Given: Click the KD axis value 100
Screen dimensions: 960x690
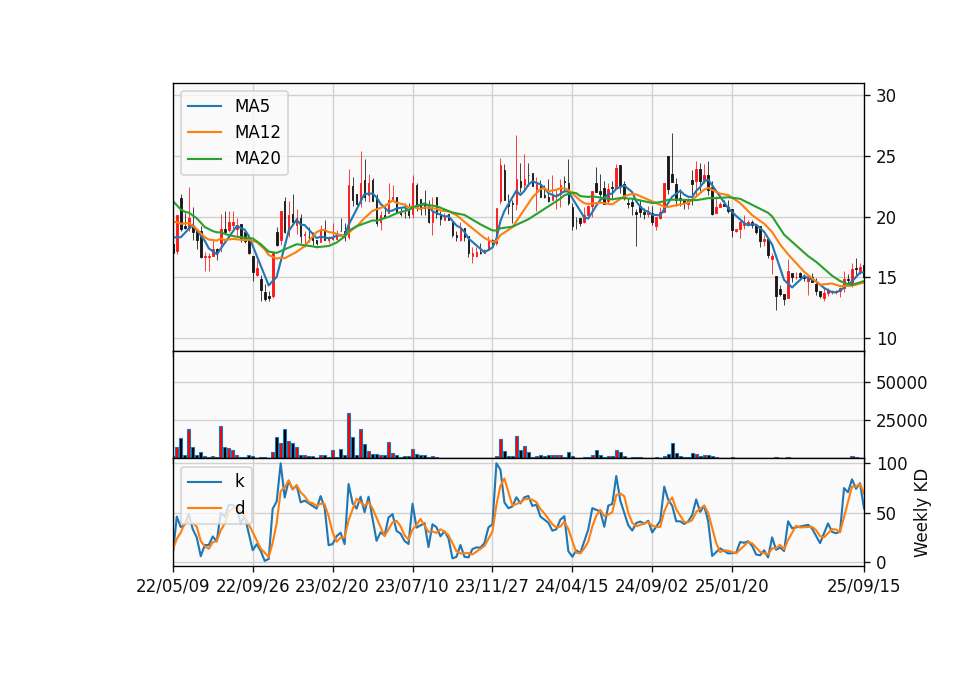Looking at the screenshot, I should (x=892, y=464).
